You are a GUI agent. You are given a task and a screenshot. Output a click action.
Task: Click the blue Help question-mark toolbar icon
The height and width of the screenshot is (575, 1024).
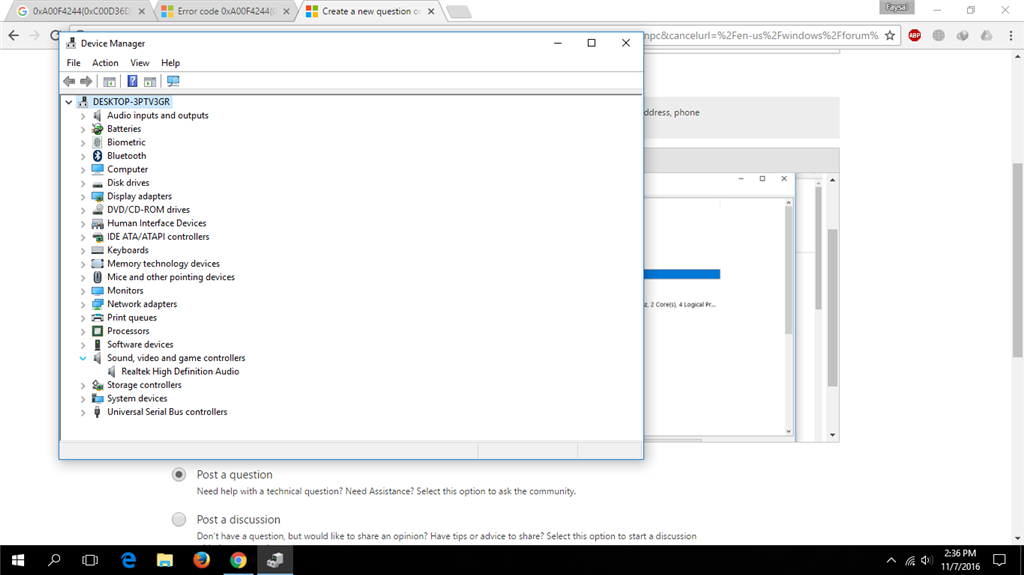click(132, 81)
